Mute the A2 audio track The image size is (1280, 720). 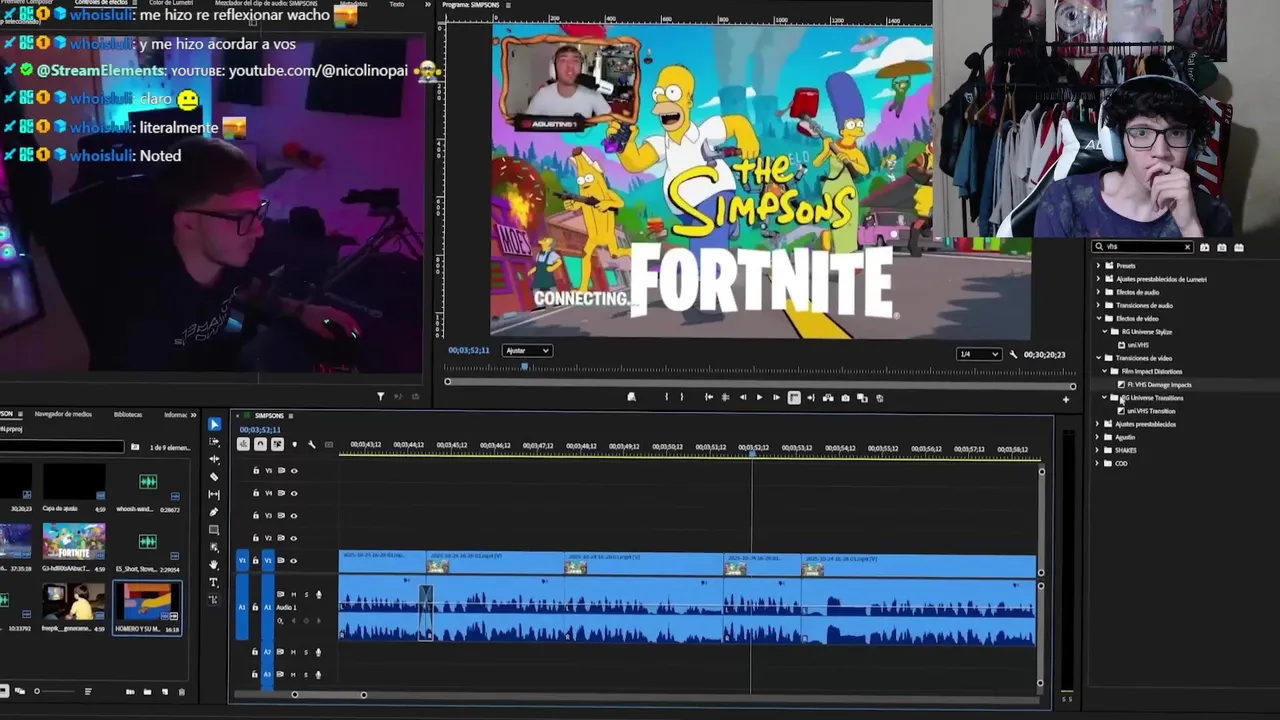(x=294, y=652)
